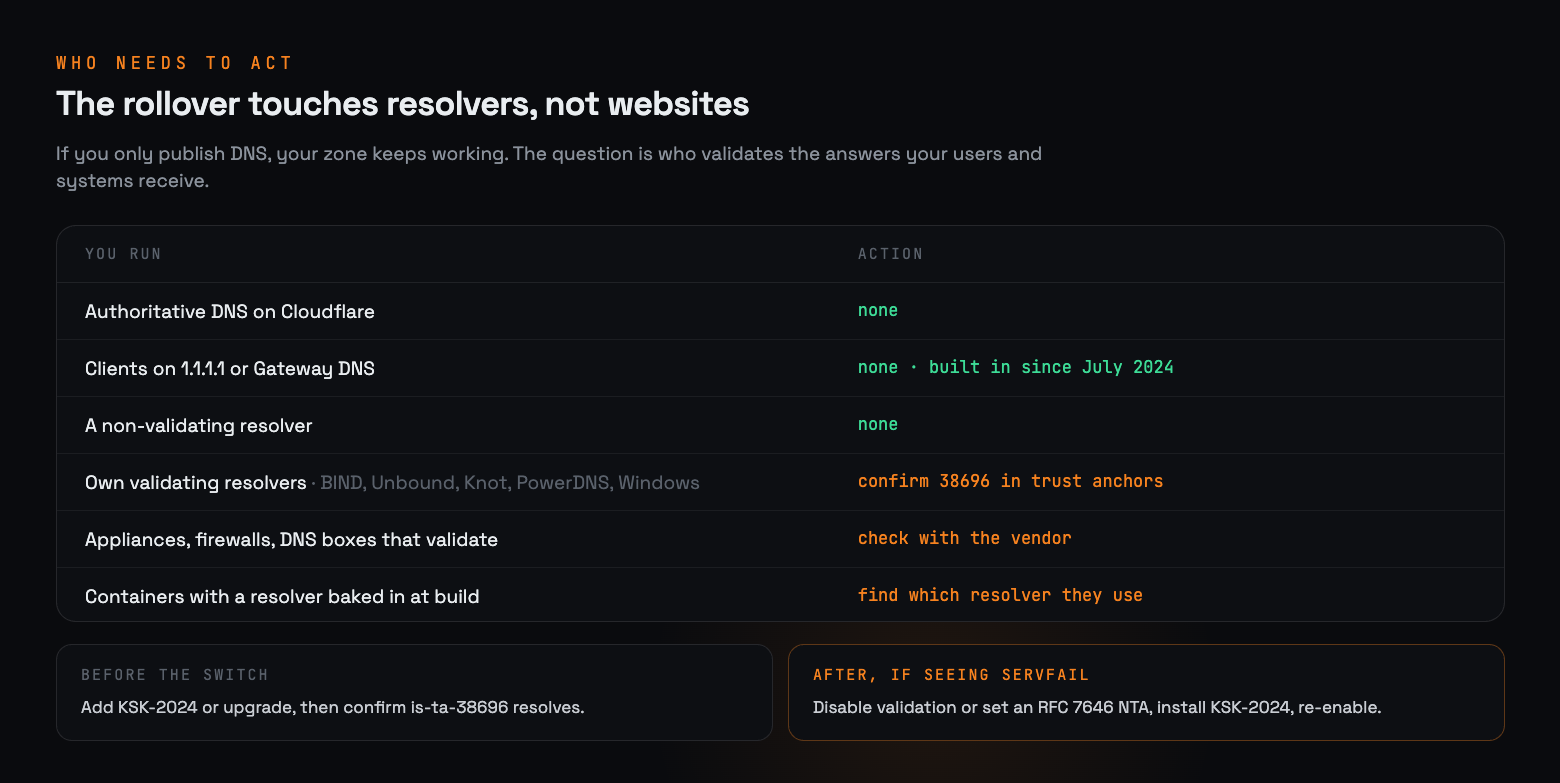Click "confirm 38696 in trust anchors"
The width and height of the screenshot is (1560, 783).
[1011, 481]
